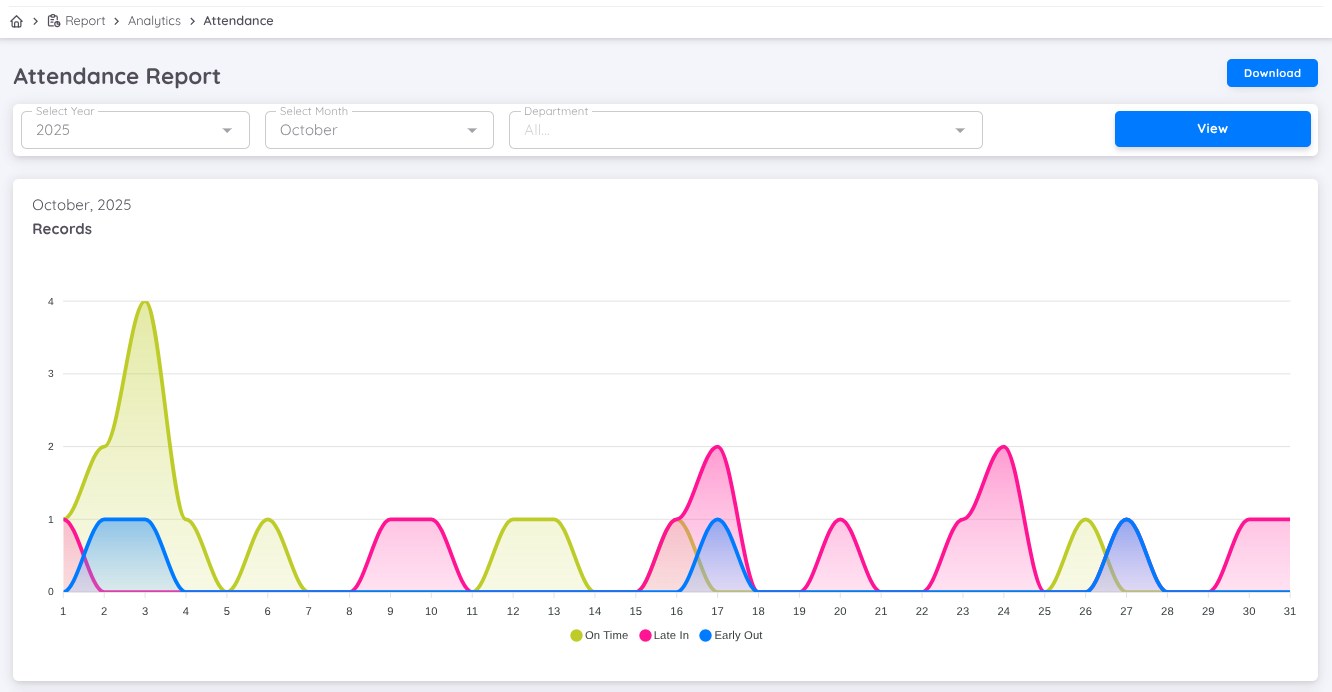The width and height of the screenshot is (1332, 692).
Task: Click the clipboard report icon beside Report
Action: click(x=53, y=20)
